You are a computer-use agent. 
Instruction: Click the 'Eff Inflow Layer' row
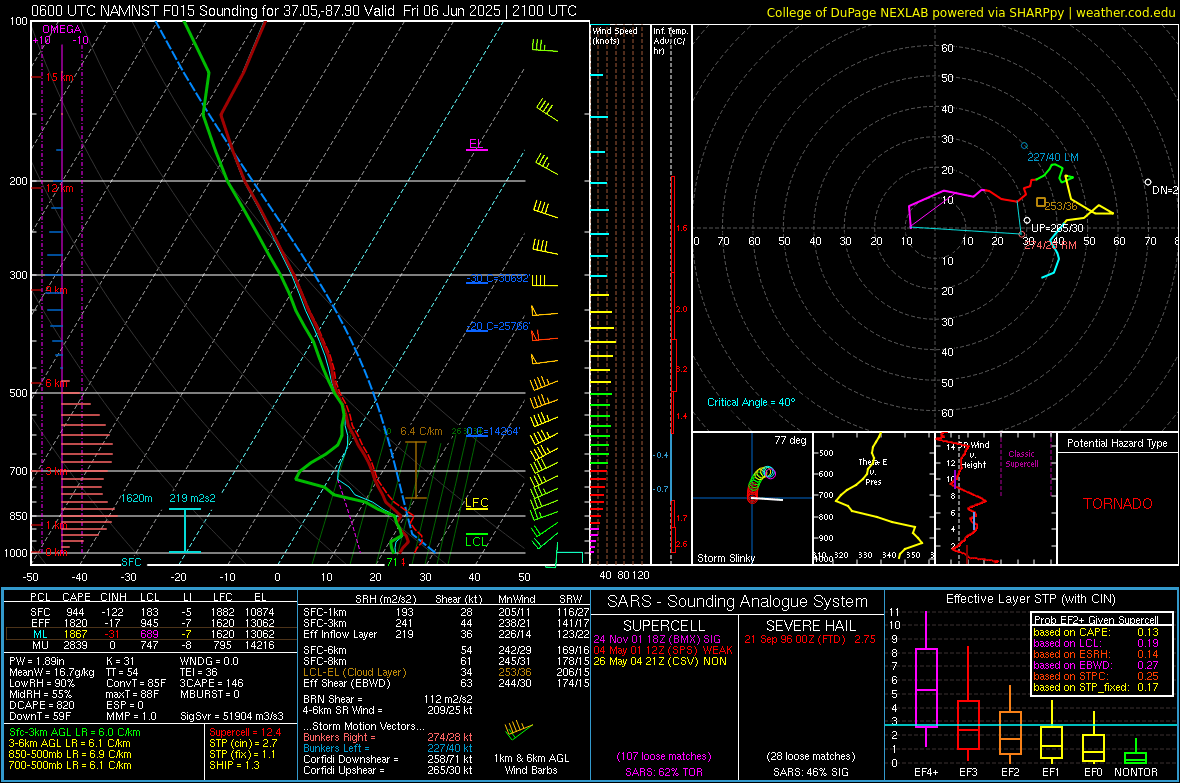tap(446, 634)
